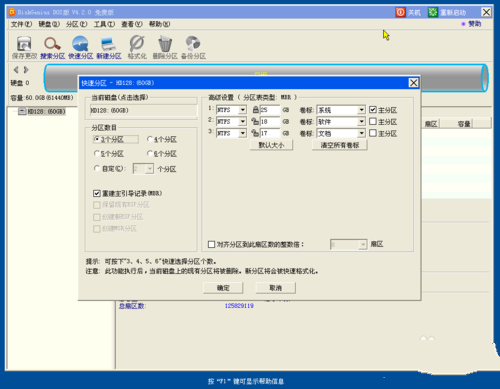Select the 3个分区 radio option
Viewport: 500px width, 389px height.
tap(97, 139)
